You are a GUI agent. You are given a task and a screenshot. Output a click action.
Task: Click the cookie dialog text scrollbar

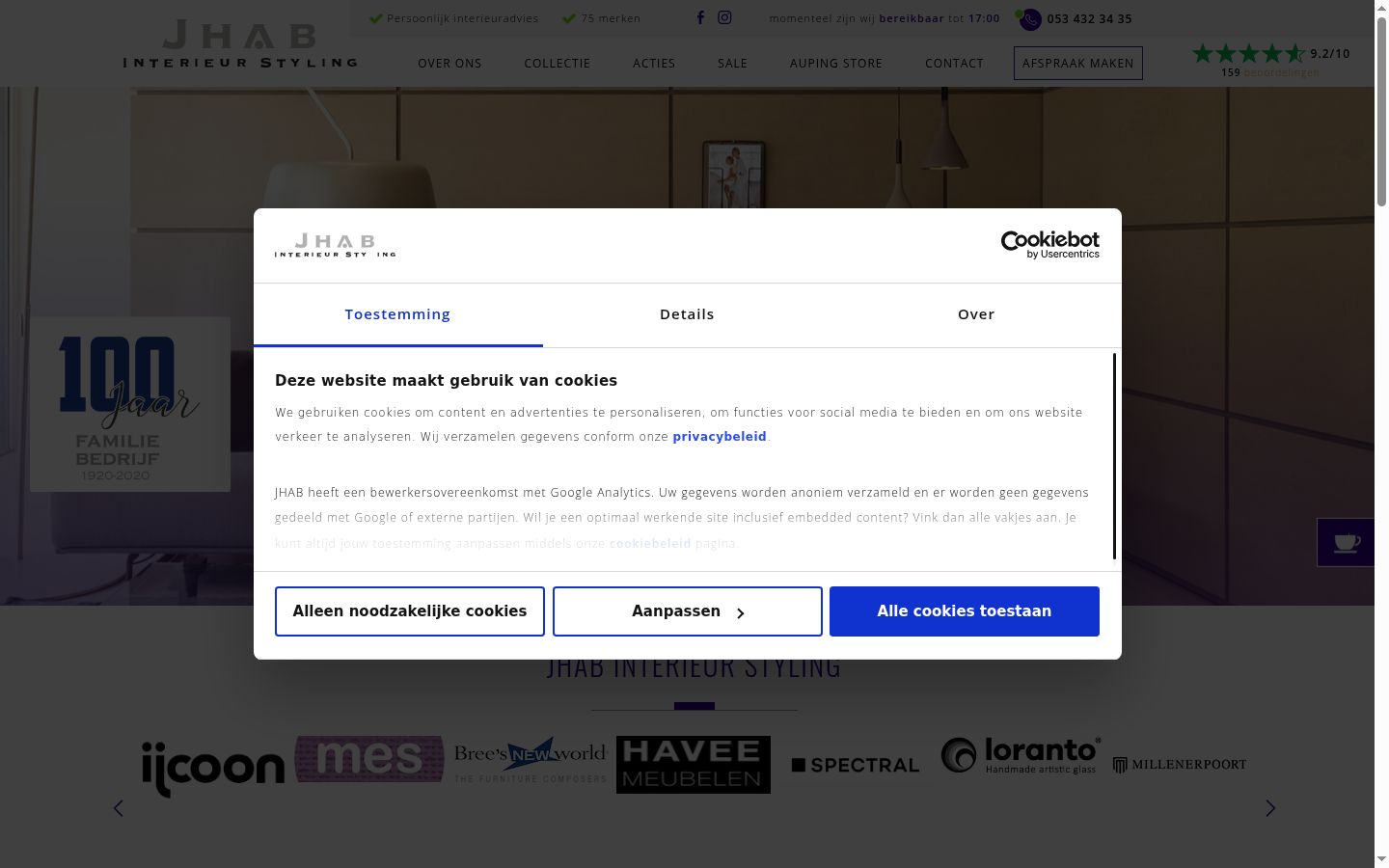(1114, 456)
